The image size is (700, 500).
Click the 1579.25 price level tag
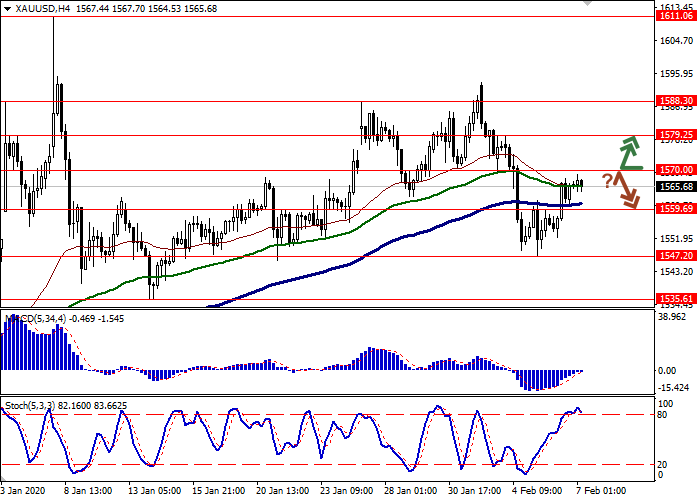click(677, 134)
